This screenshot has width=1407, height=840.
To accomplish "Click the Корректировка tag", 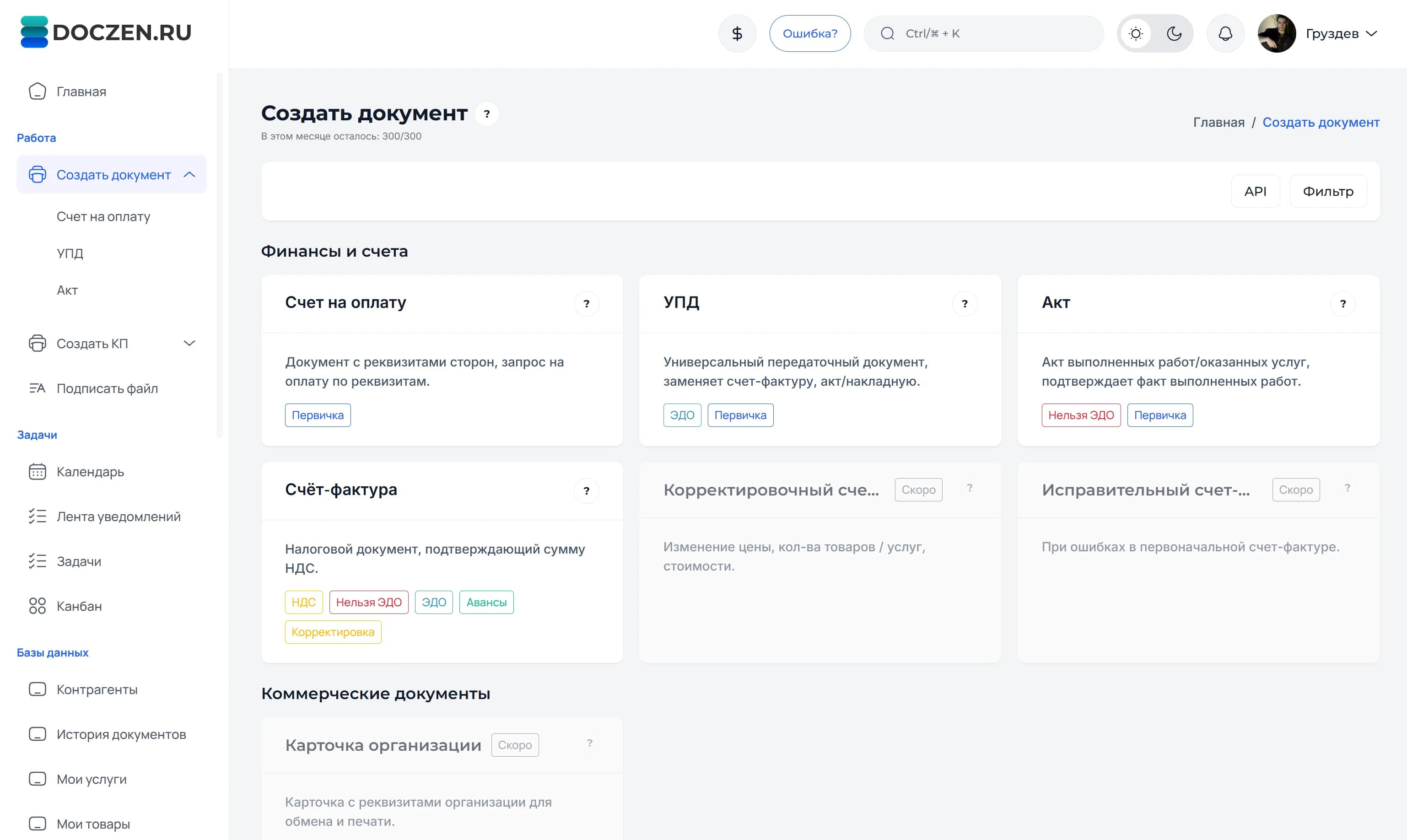I will click(333, 632).
